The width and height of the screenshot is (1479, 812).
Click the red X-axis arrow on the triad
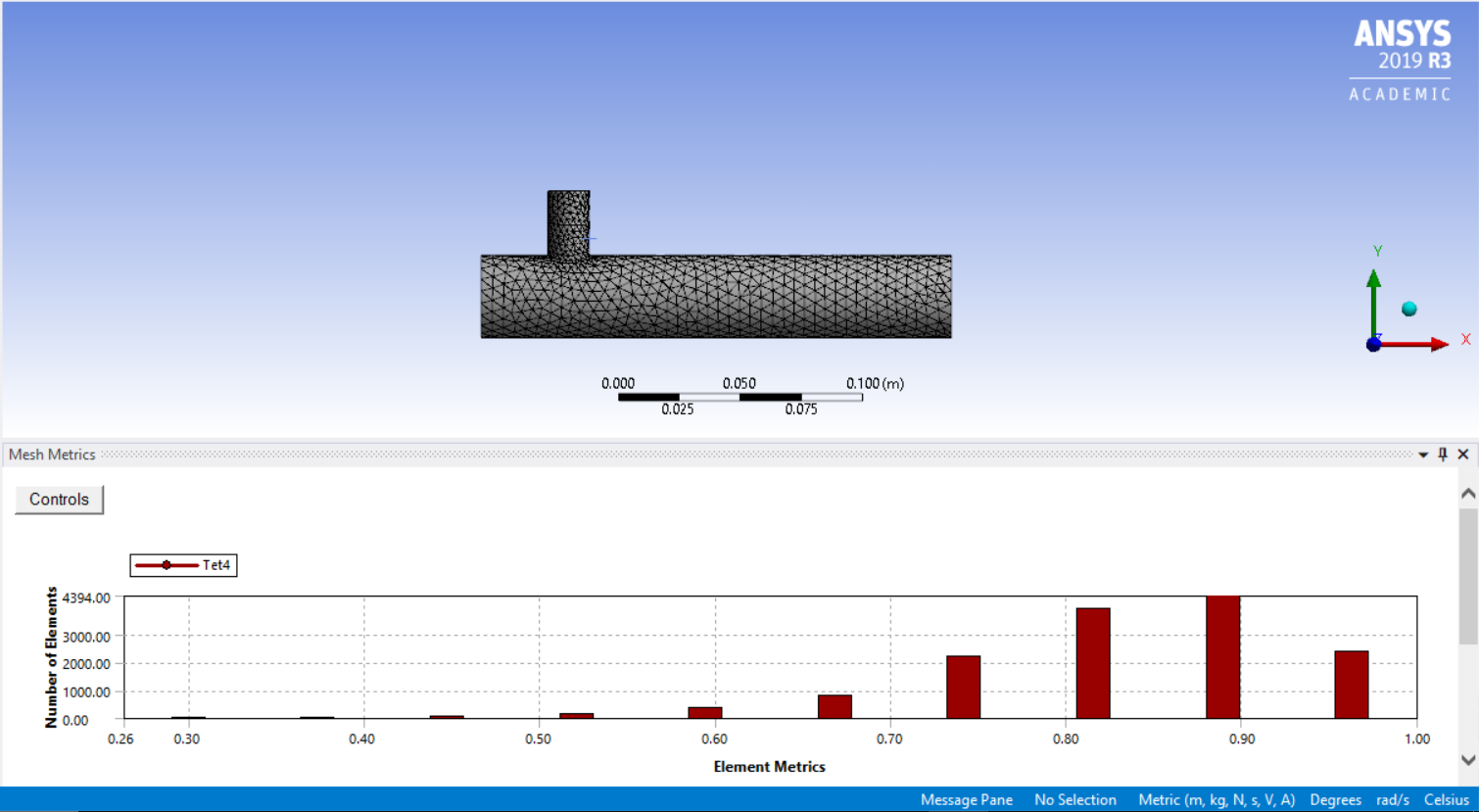[1438, 342]
